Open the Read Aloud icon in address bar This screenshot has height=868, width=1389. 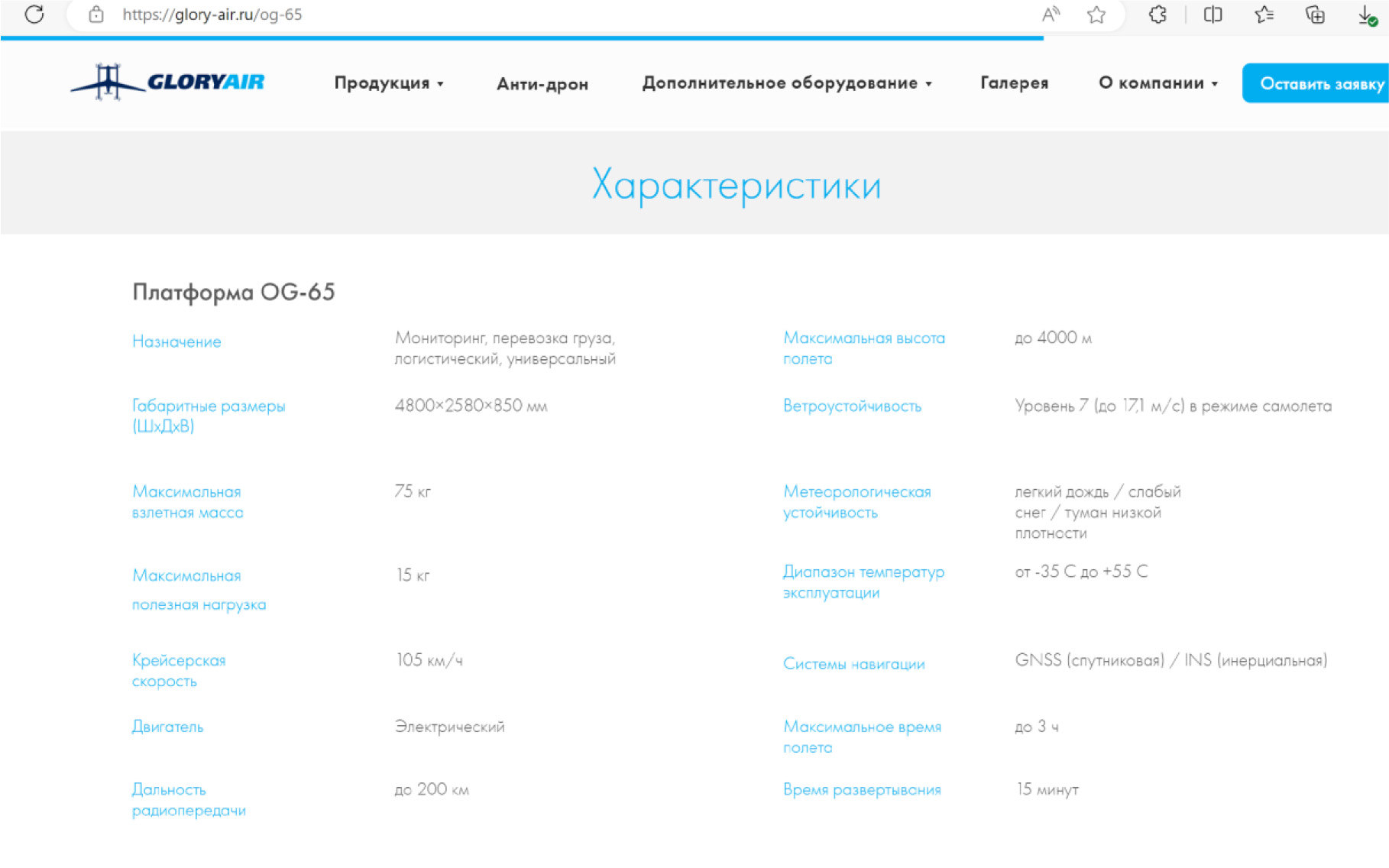point(1051,15)
